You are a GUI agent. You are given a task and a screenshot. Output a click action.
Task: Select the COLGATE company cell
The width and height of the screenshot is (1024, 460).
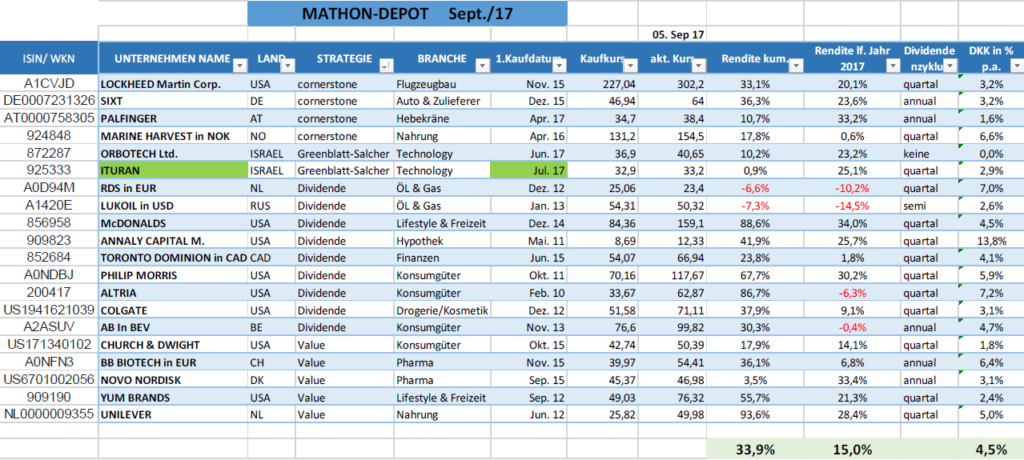click(x=173, y=310)
